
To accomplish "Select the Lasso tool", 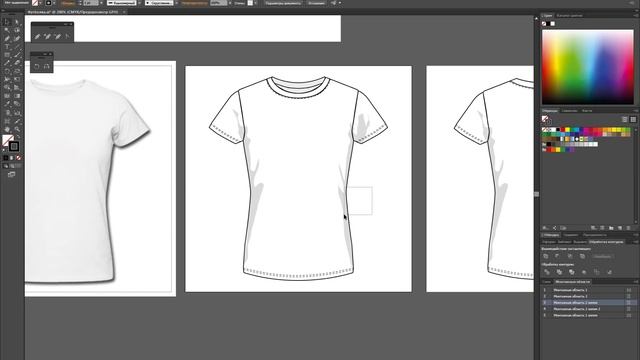I will pos(17,30).
